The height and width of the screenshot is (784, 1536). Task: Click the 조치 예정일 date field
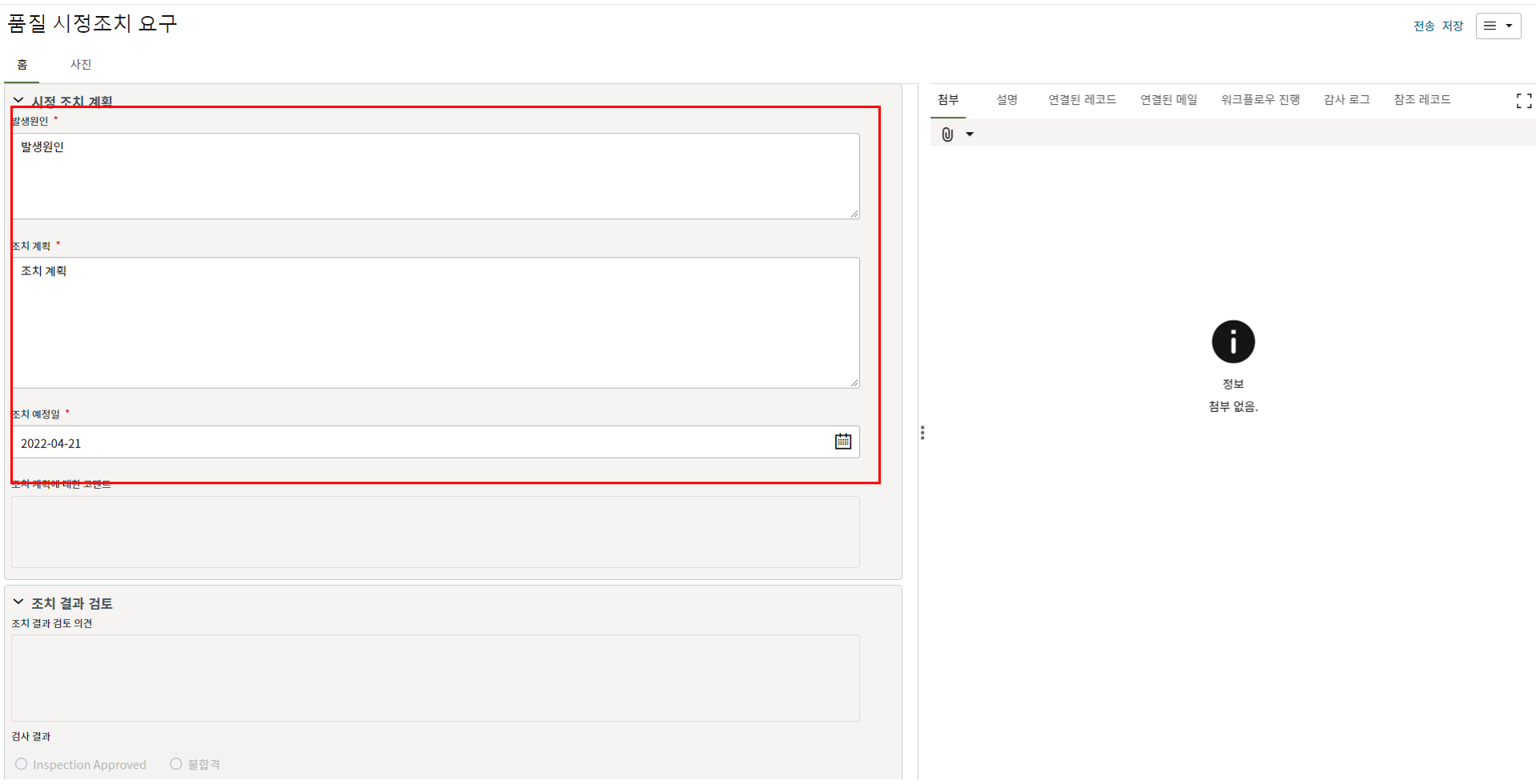[416, 442]
